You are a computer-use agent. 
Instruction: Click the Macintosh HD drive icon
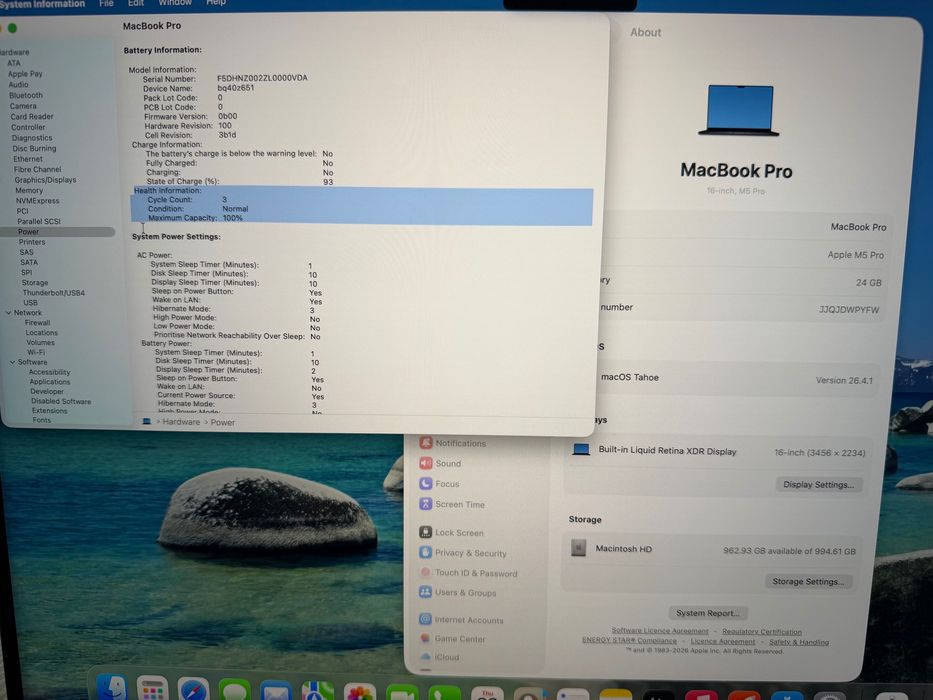(x=578, y=548)
